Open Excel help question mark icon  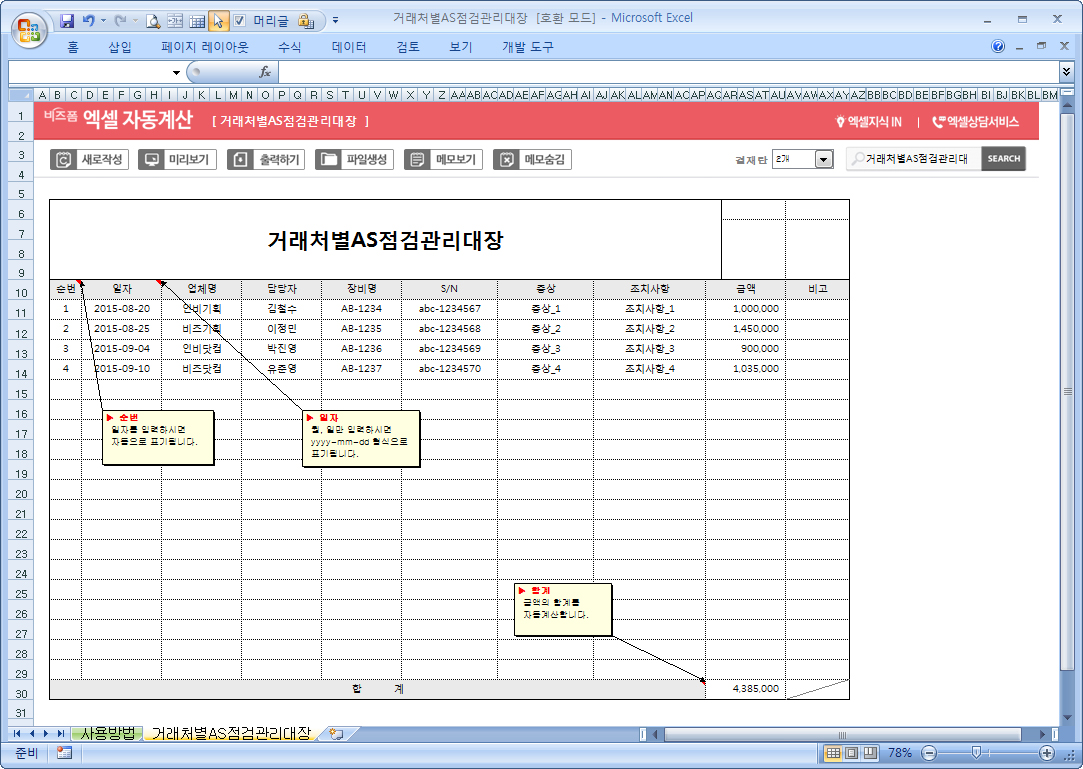pyautogui.click(x=997, y=46)
